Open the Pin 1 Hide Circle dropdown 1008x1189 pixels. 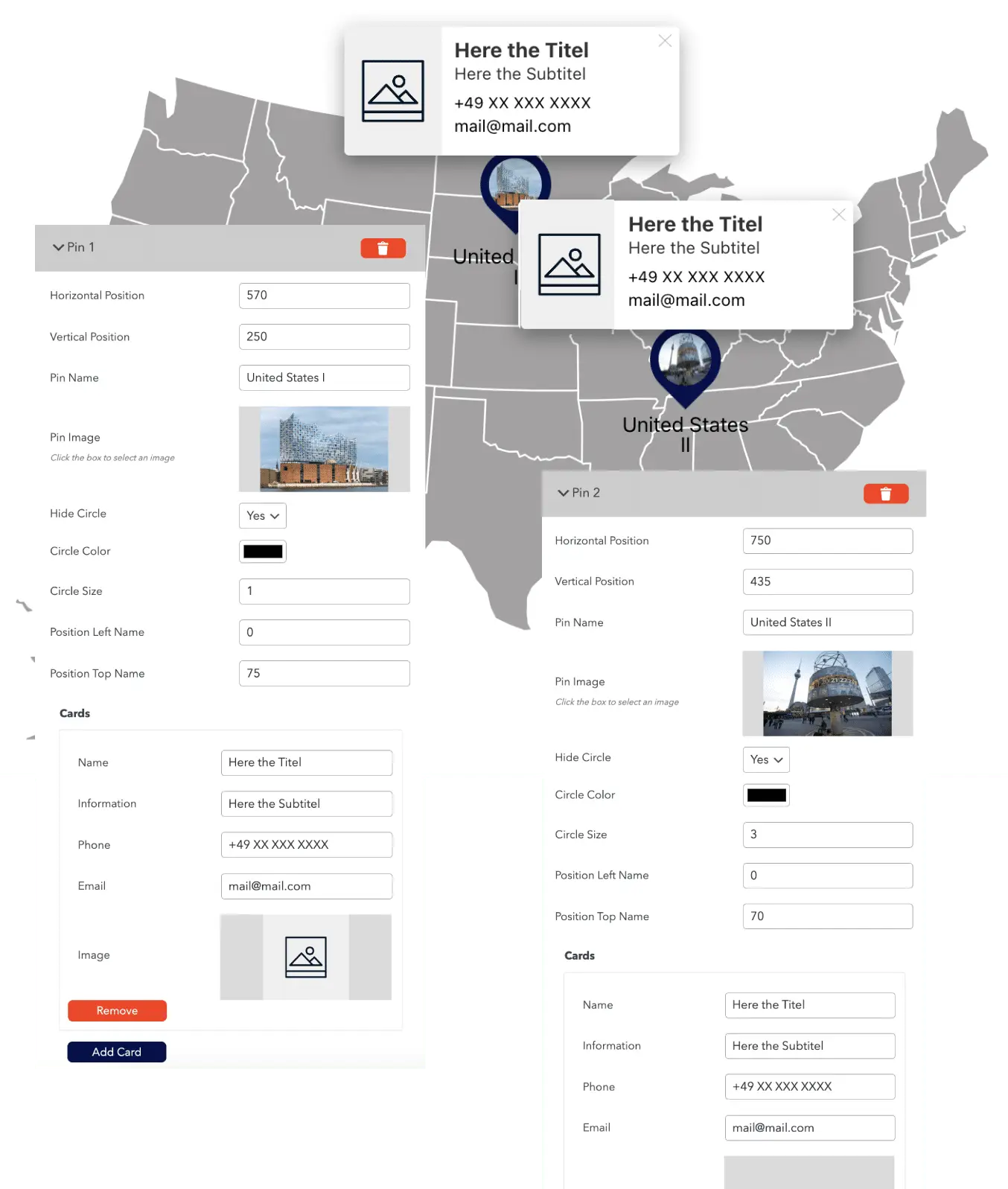[263, 516]
